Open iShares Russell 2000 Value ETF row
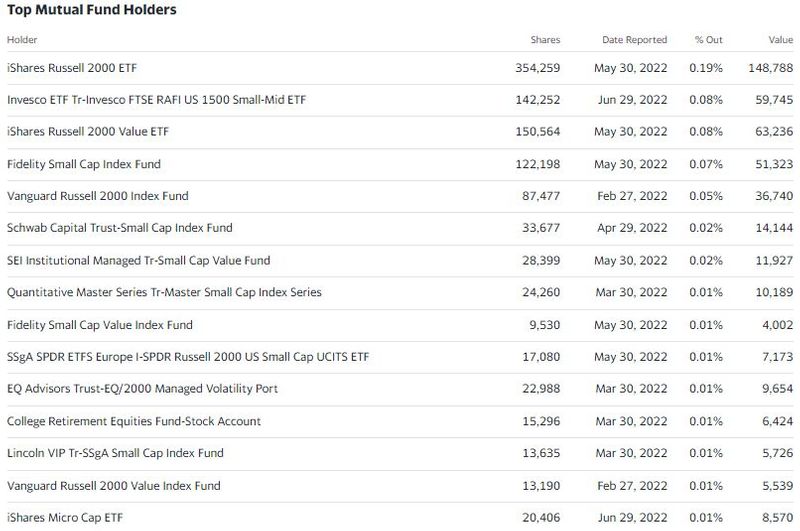This screenshot has height=531, width=800. [x=87, y=132]
